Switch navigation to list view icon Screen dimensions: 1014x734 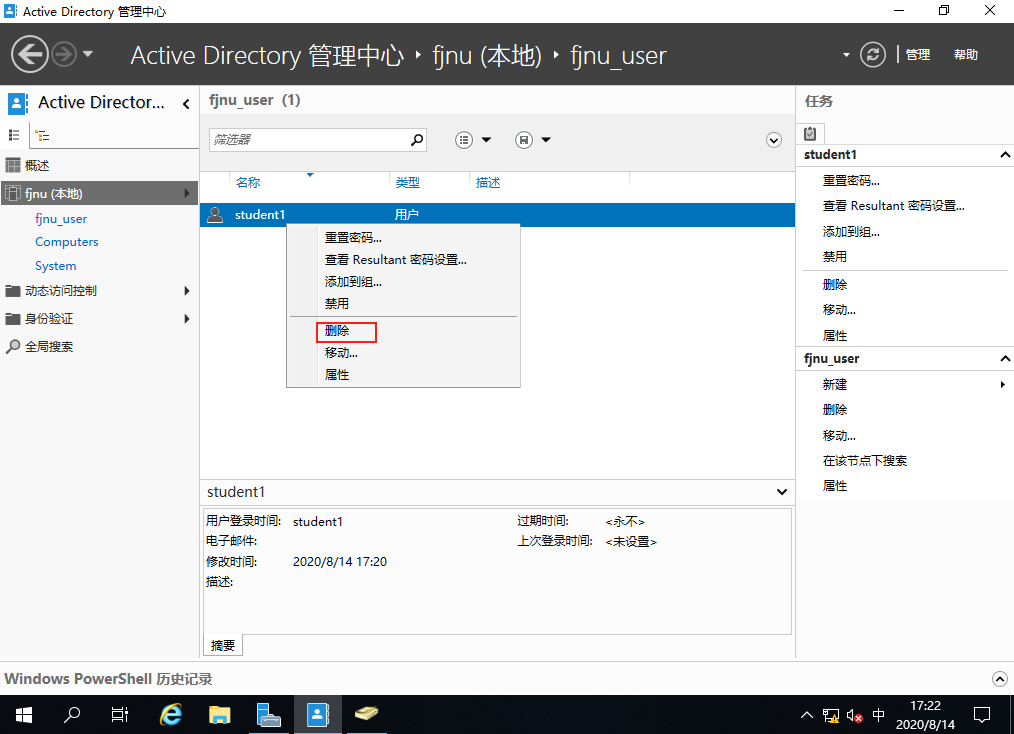point(14,135)
